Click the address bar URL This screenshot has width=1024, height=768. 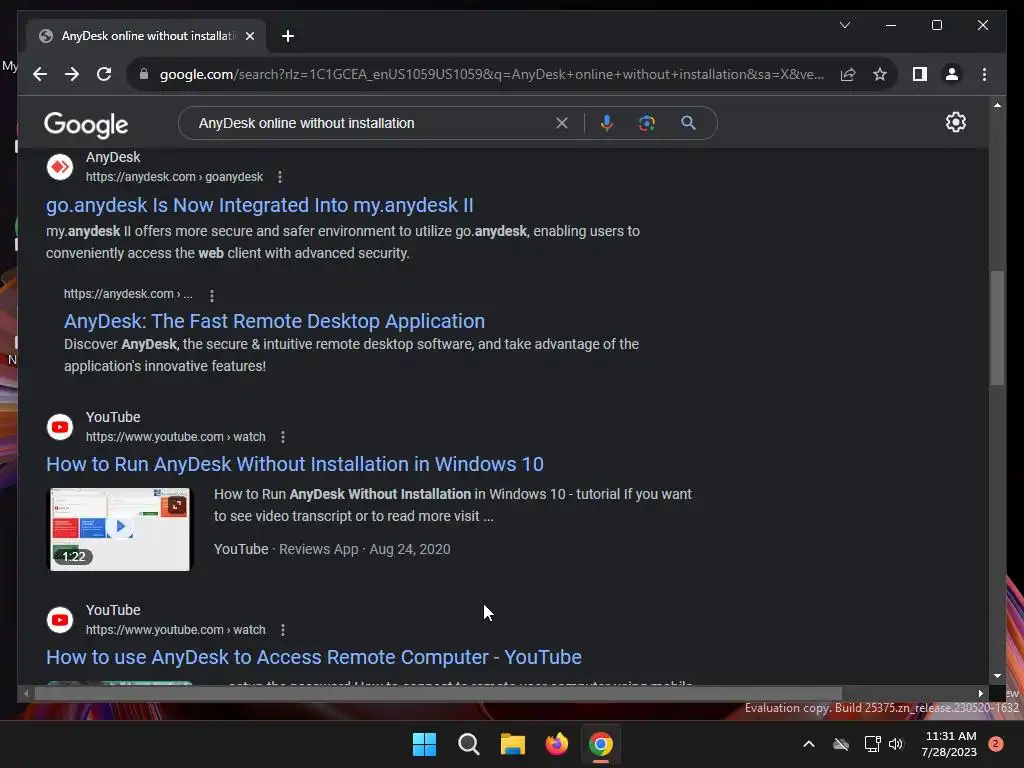pyautogui.click(x=491, y=74)
